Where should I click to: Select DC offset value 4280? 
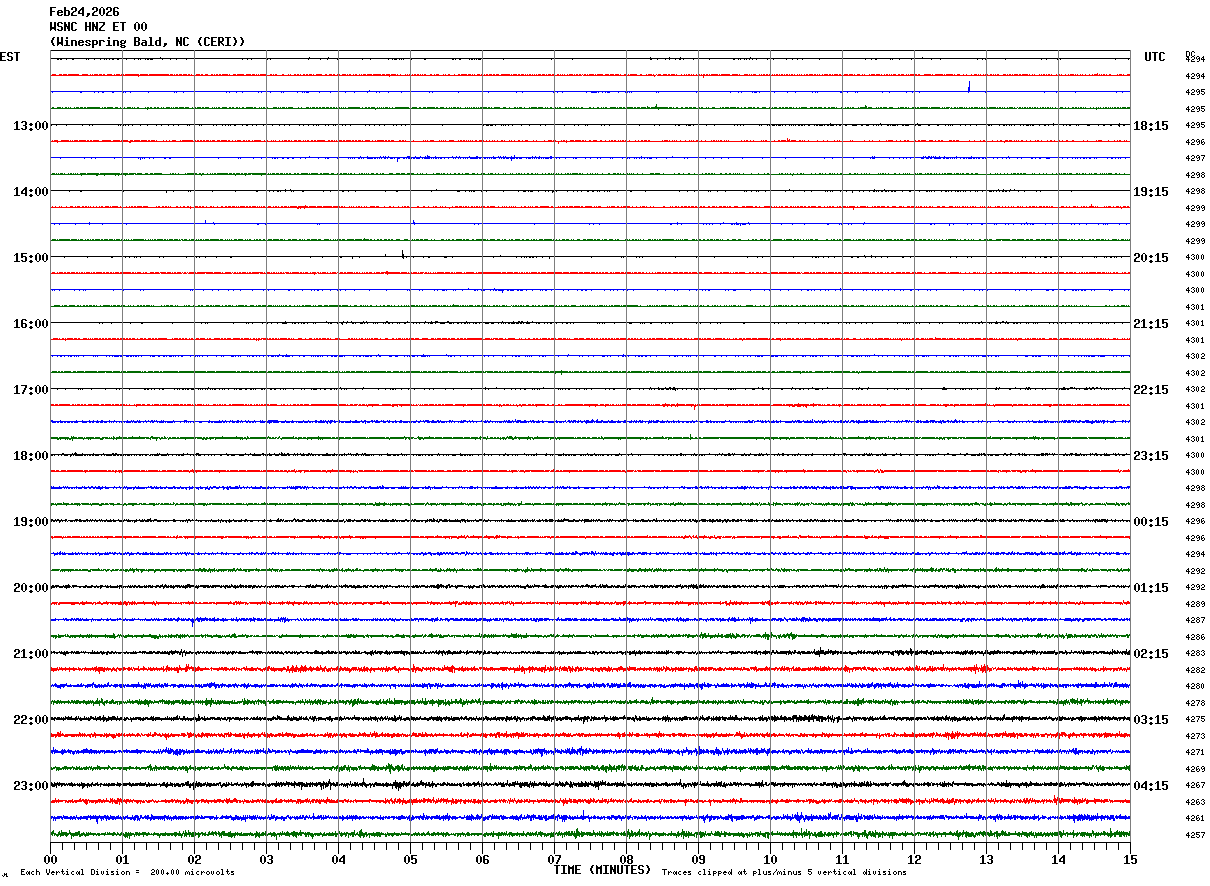(x=1195, y=687)
